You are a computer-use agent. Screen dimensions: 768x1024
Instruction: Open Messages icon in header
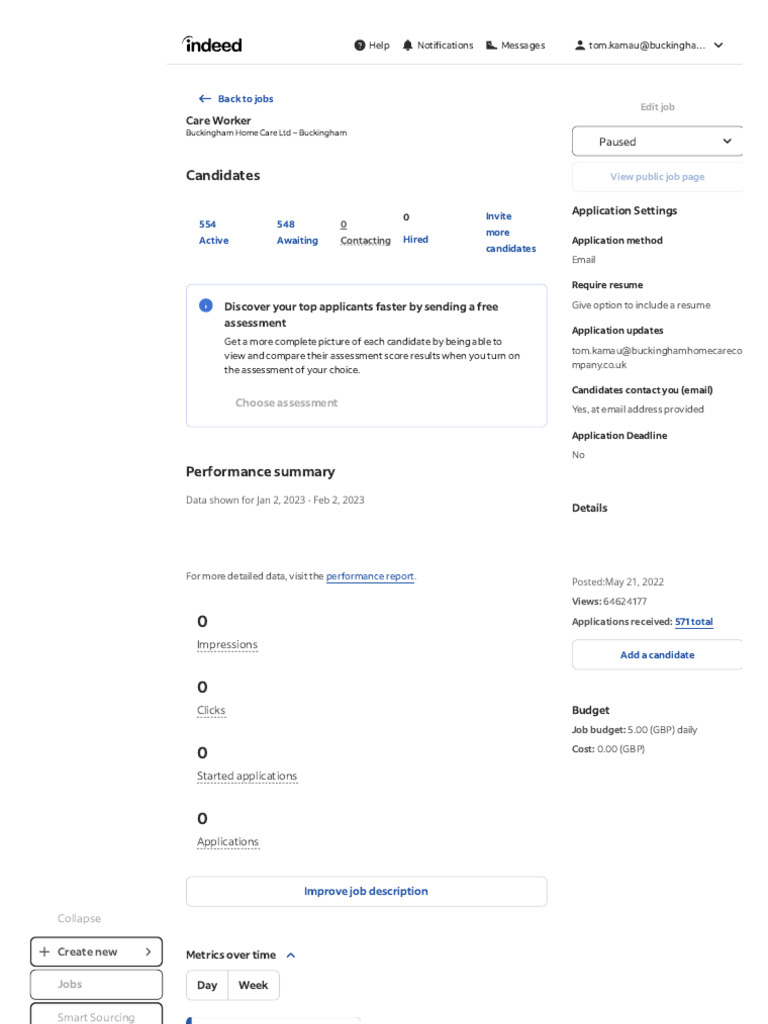[x=491, y=45]
